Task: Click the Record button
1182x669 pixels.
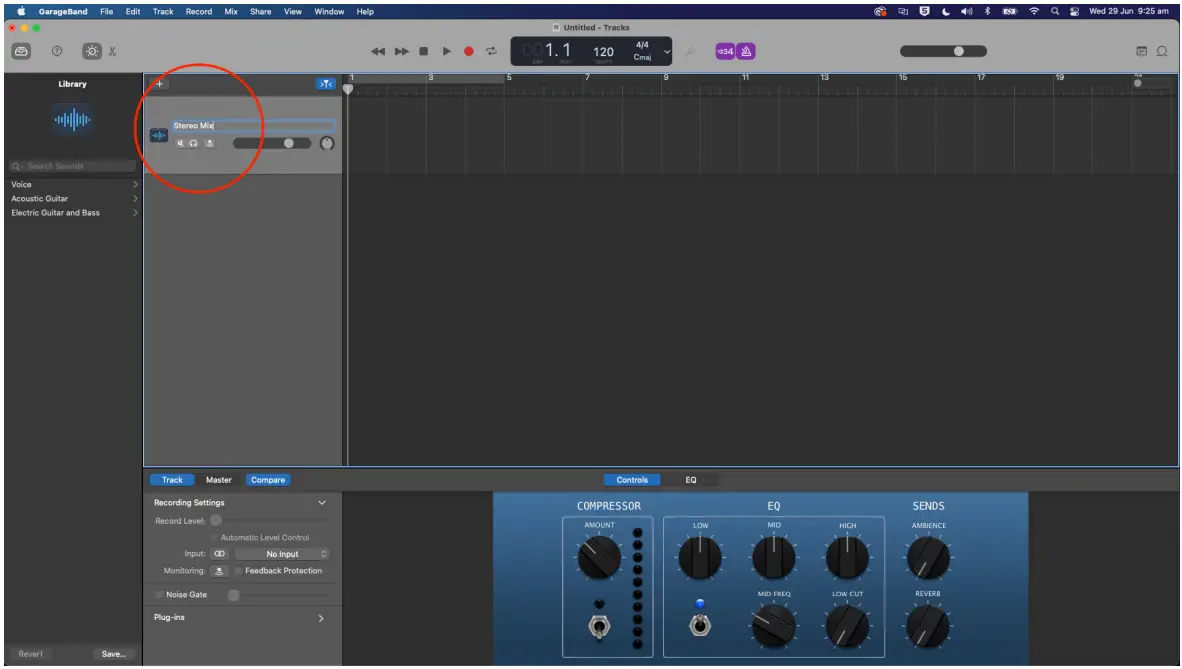Action: [x=470, y=51]
